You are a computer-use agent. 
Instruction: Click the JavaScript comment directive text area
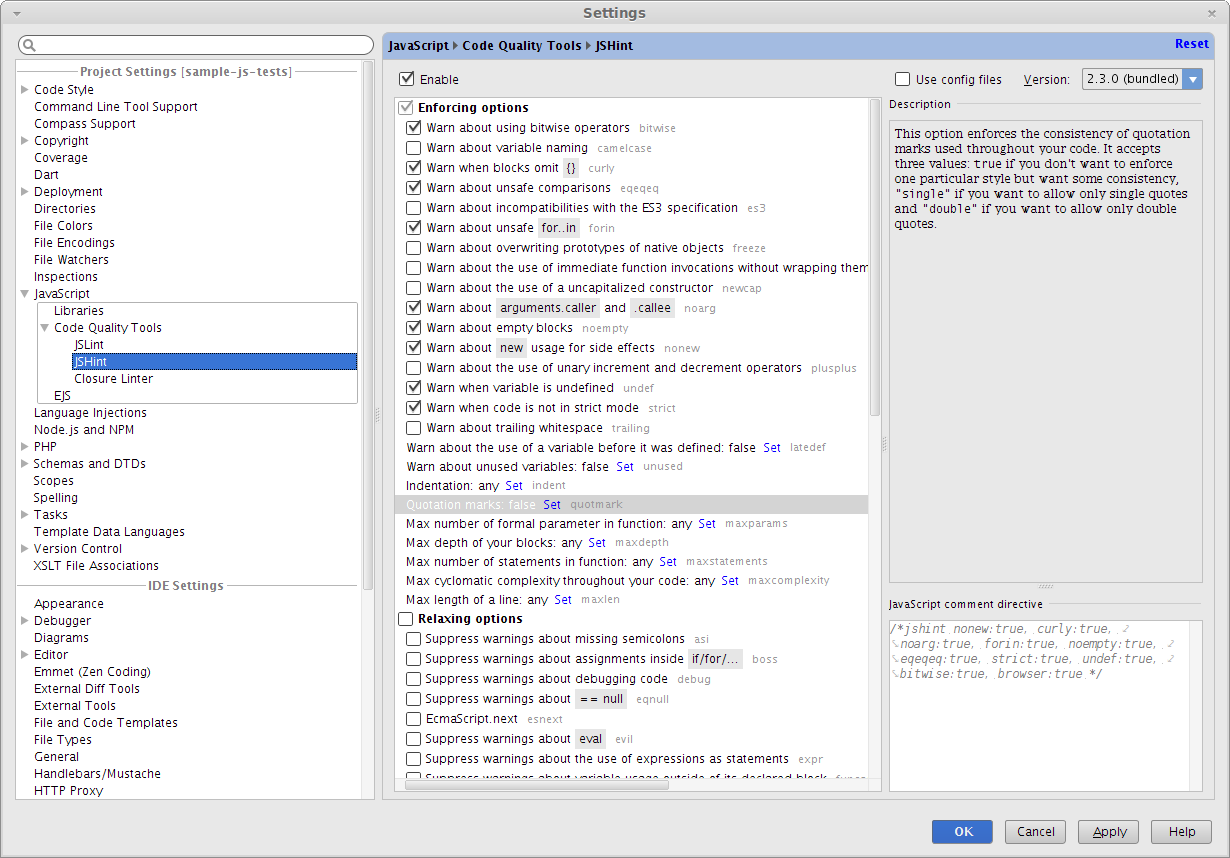[1039, 706]
